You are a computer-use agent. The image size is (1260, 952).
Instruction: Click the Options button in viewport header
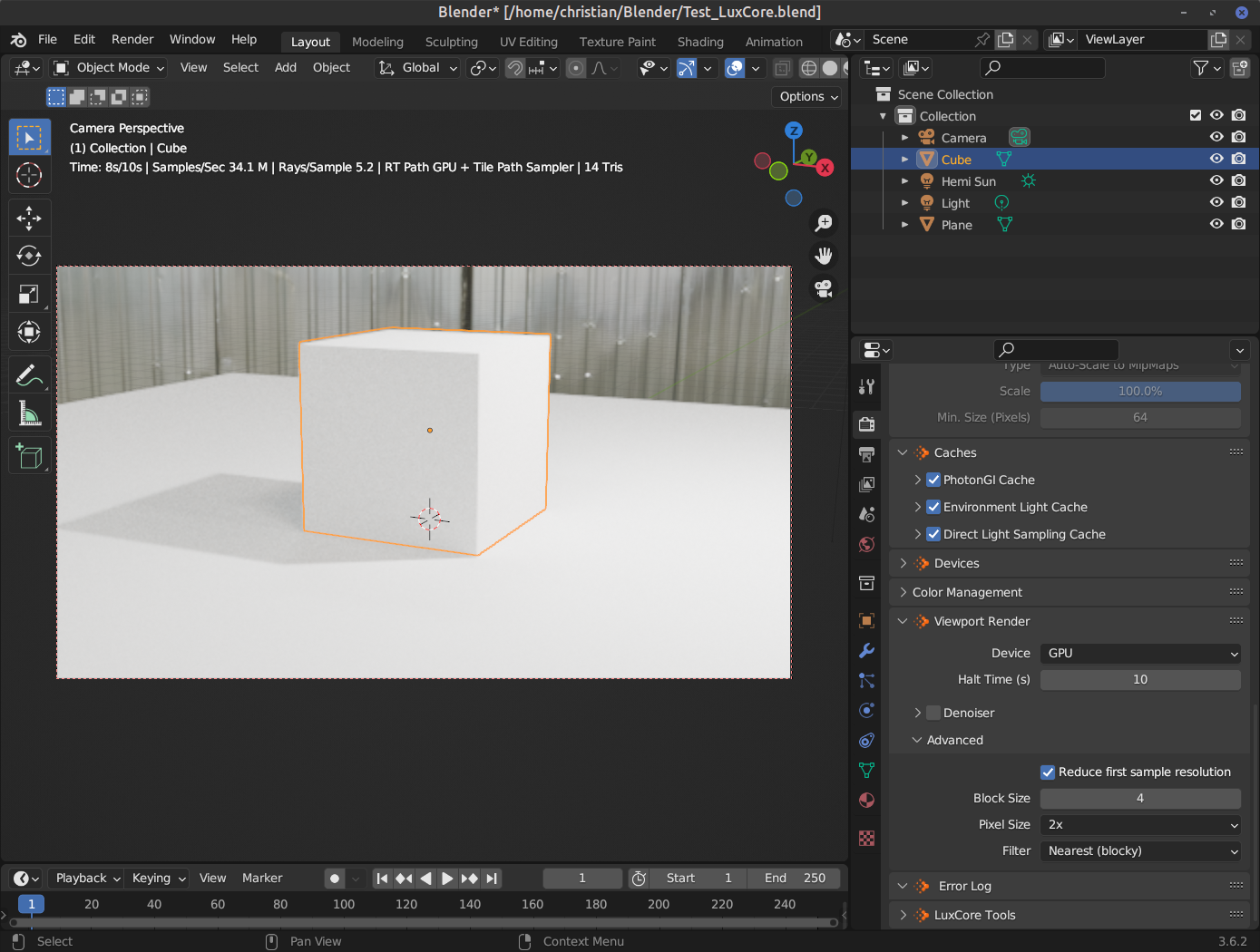pyautogui.click(x=806, y=97)
